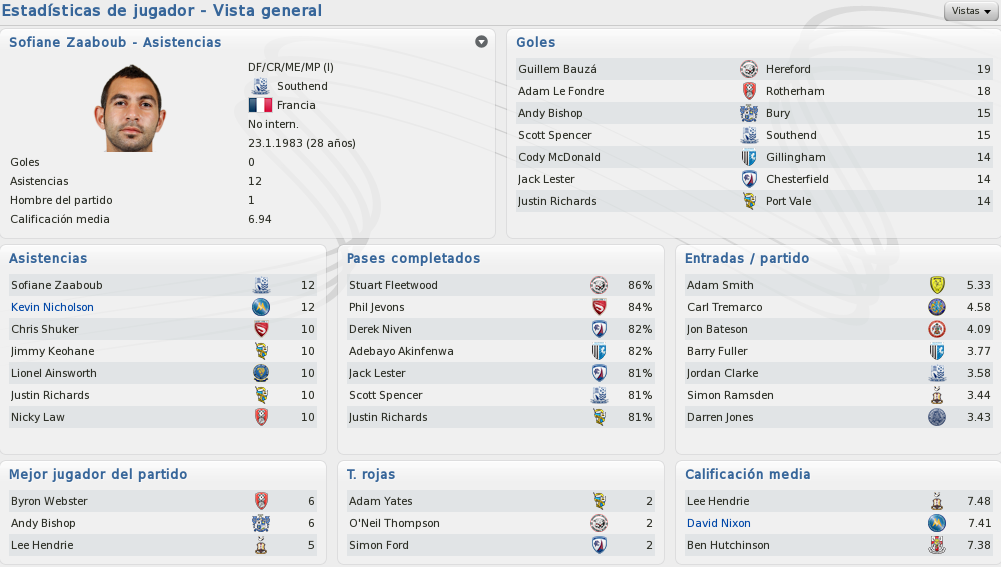This screenshot has width=1001, height=567.
Task: Click Rotherham badge beside Adam Le Fondre
Action: point(749,91)
